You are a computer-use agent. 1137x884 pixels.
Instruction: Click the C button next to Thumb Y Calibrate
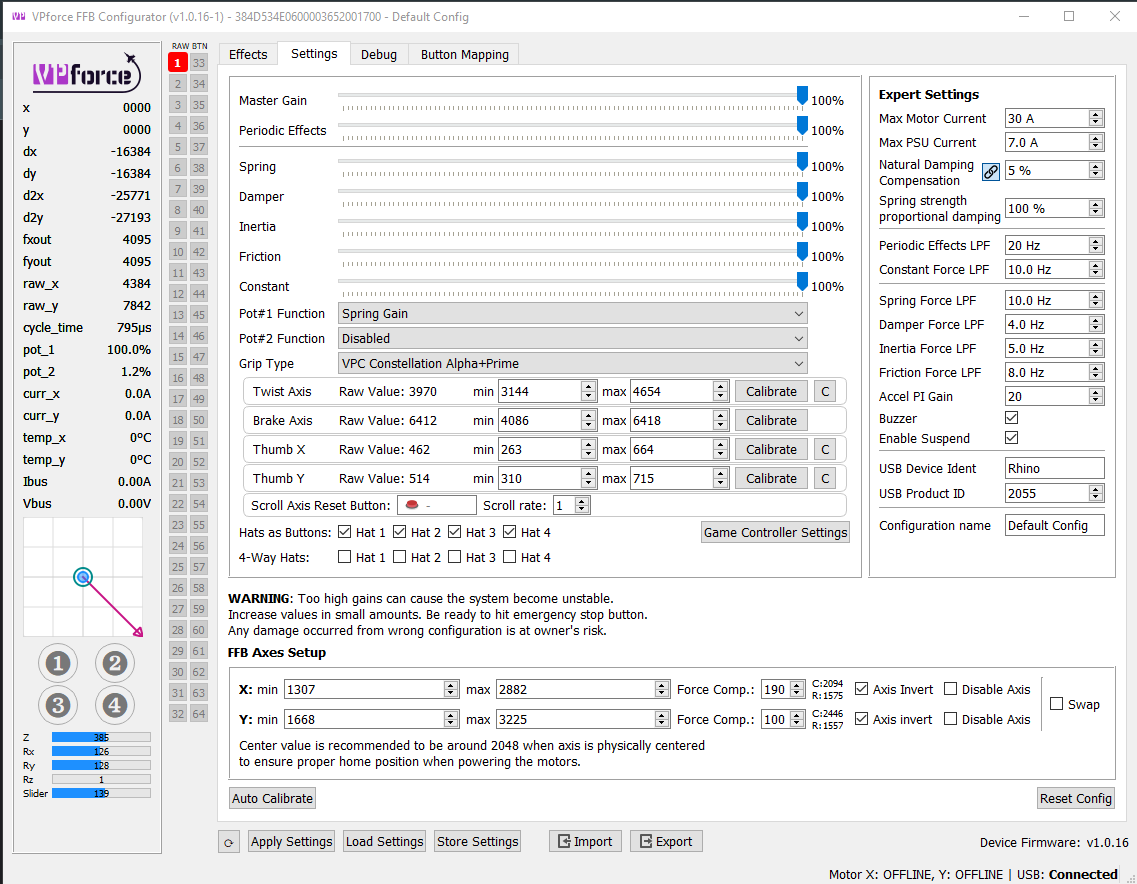[825, 478]
